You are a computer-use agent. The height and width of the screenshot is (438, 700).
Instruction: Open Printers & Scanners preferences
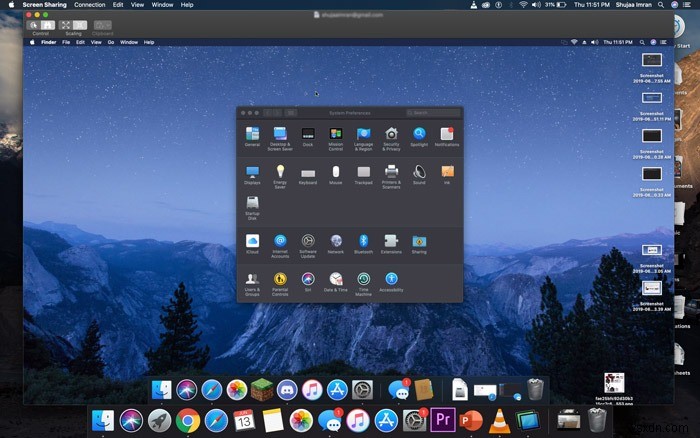tap(392, 176)
